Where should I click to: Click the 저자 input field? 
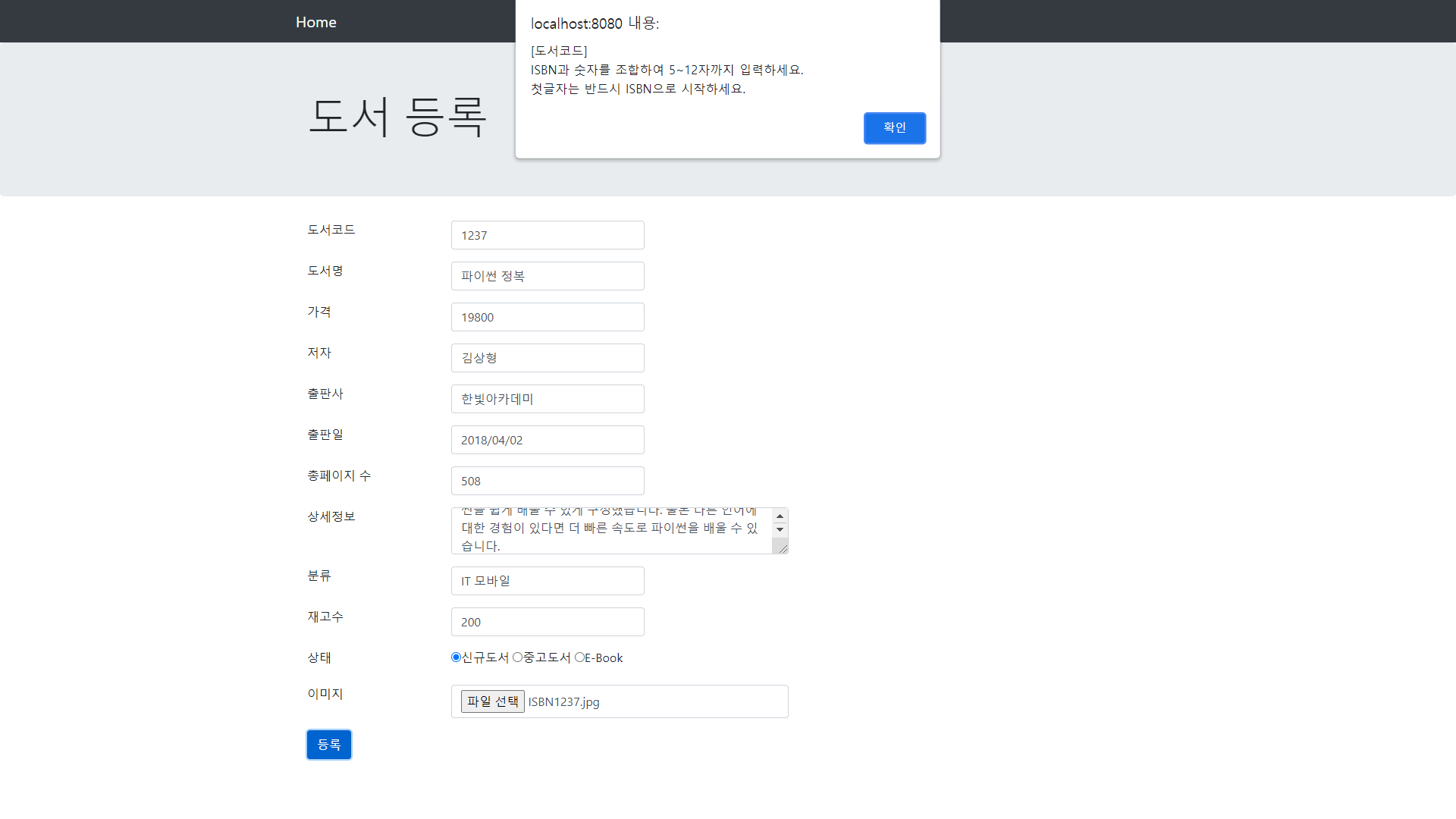point(547,358)
